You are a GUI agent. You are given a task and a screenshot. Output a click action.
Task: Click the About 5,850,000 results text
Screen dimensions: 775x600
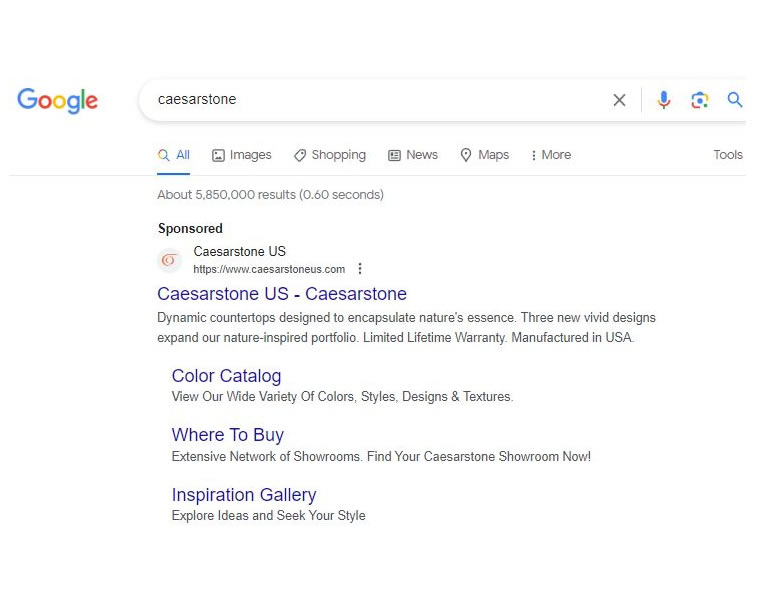[x=270, y=195]
